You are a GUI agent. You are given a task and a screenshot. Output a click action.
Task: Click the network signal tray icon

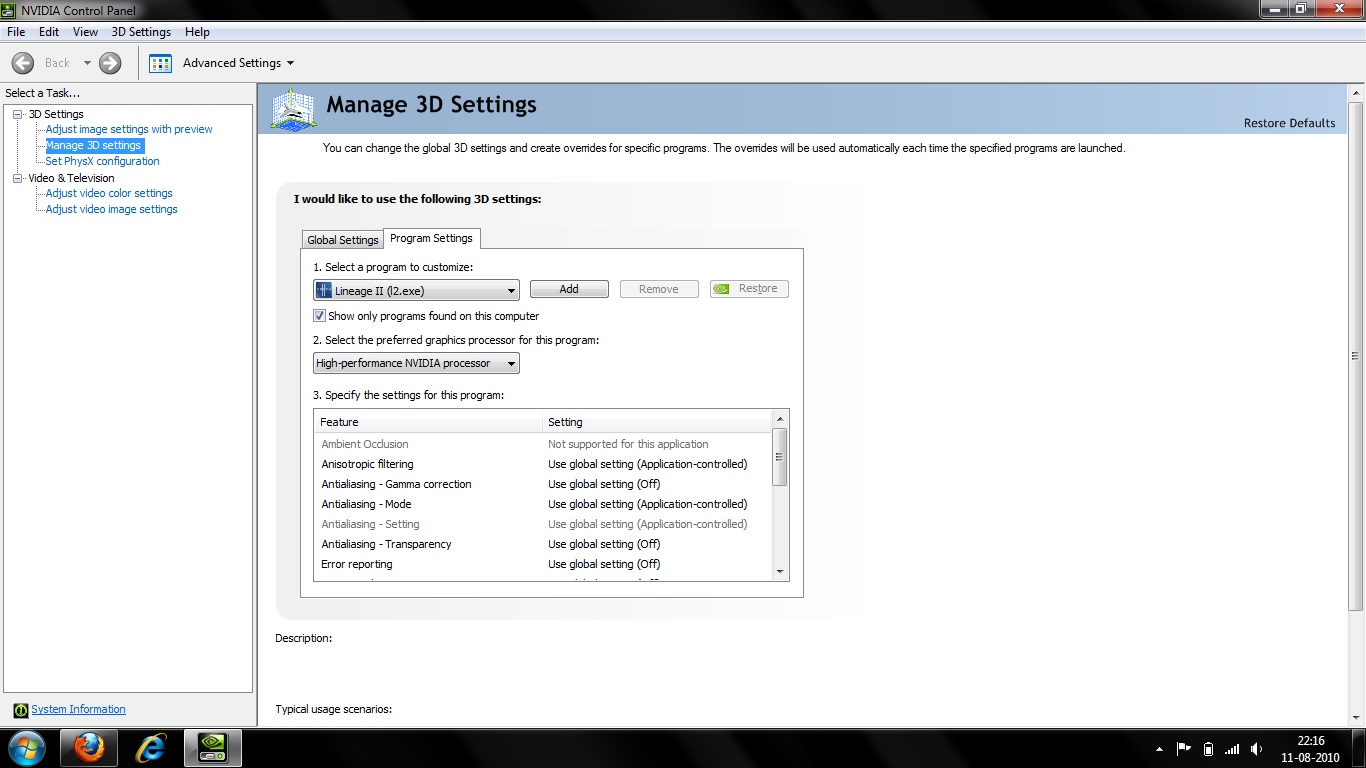coord(1232,749)
